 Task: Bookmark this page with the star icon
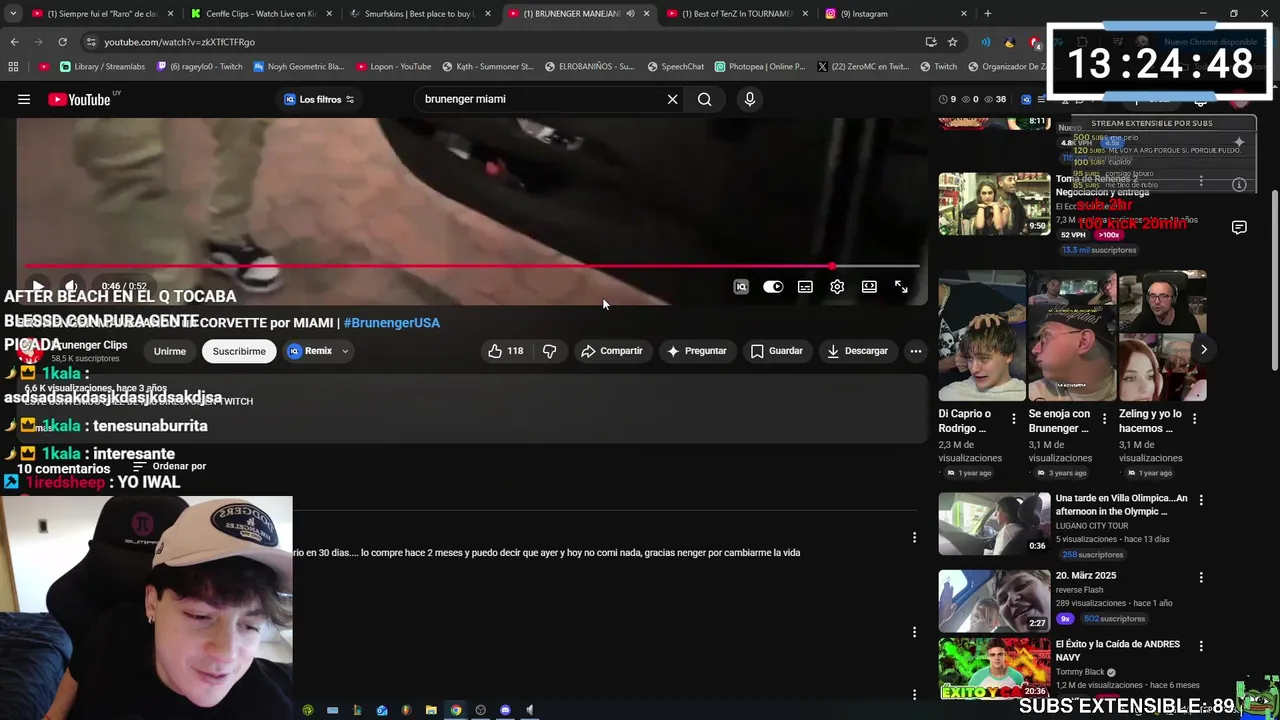(x=953, y=42)
